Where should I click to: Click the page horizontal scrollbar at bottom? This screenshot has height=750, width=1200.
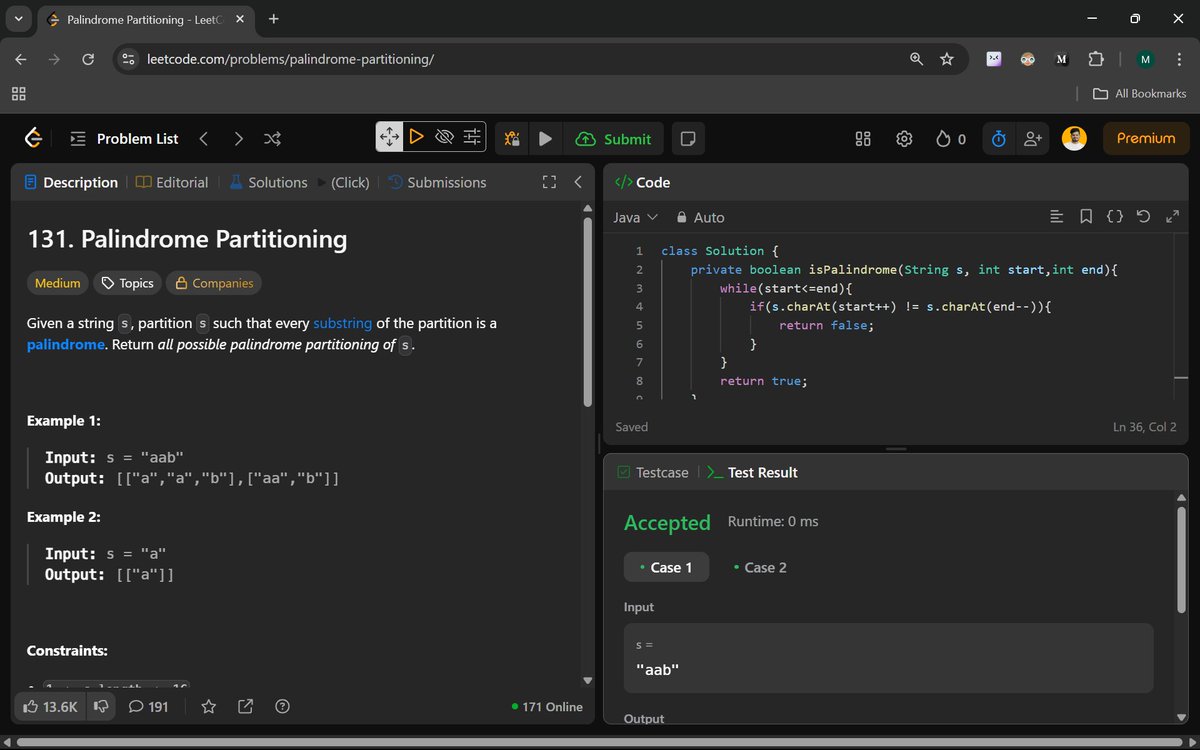pos(597,742)
